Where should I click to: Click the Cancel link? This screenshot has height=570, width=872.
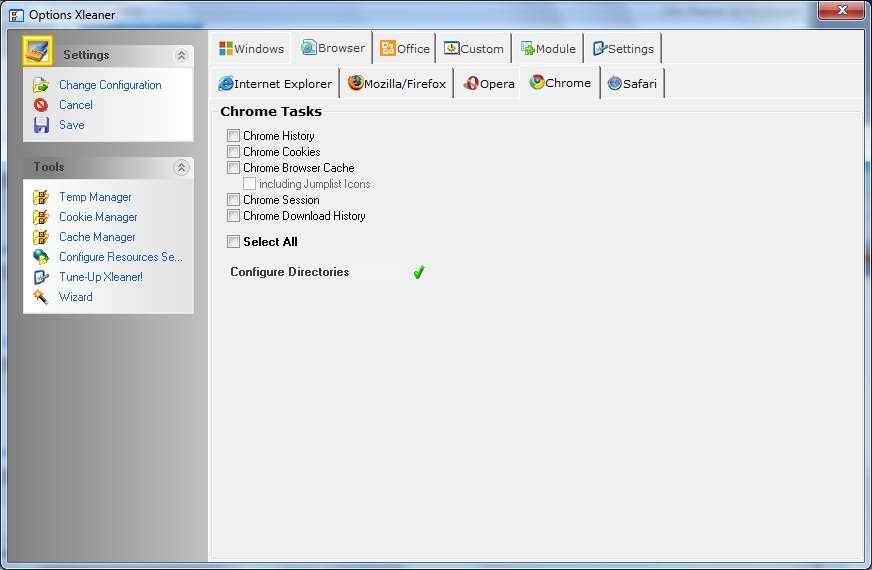point(76,105)
